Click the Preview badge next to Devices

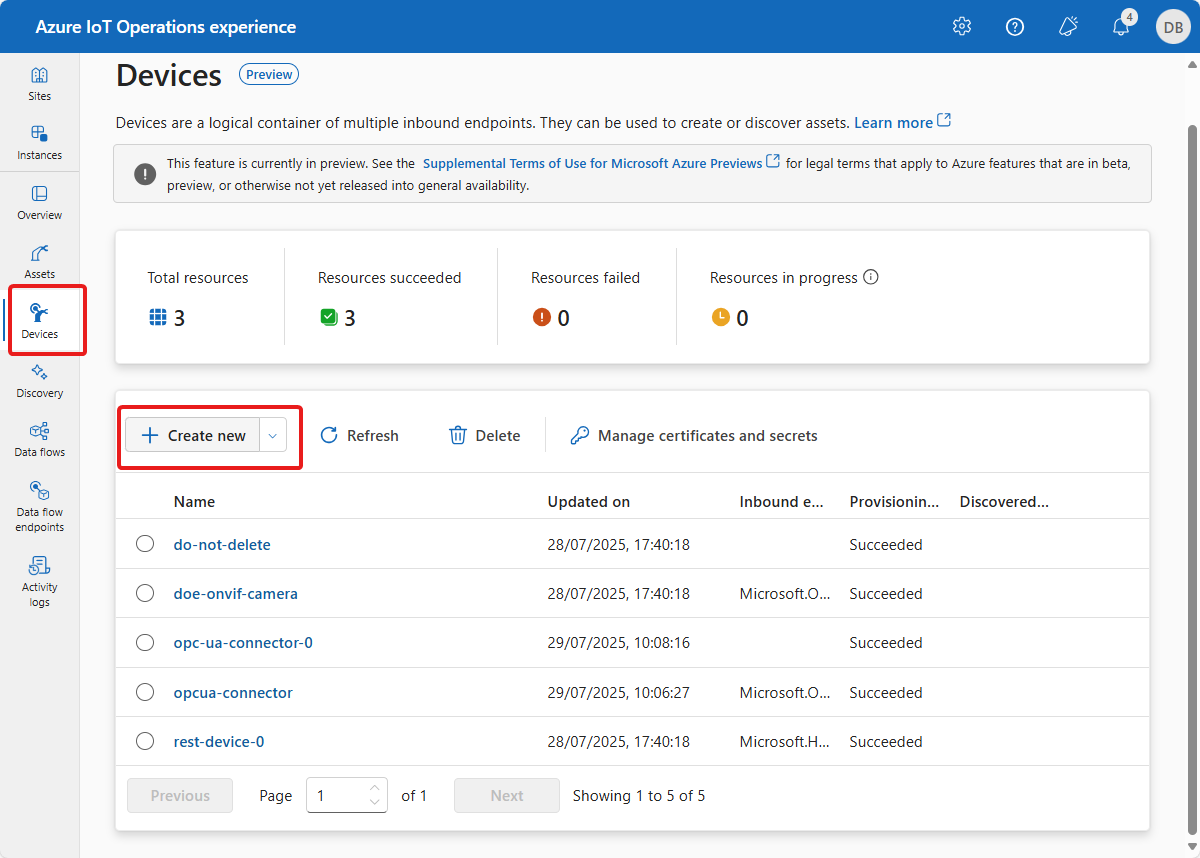coord(269,74)
